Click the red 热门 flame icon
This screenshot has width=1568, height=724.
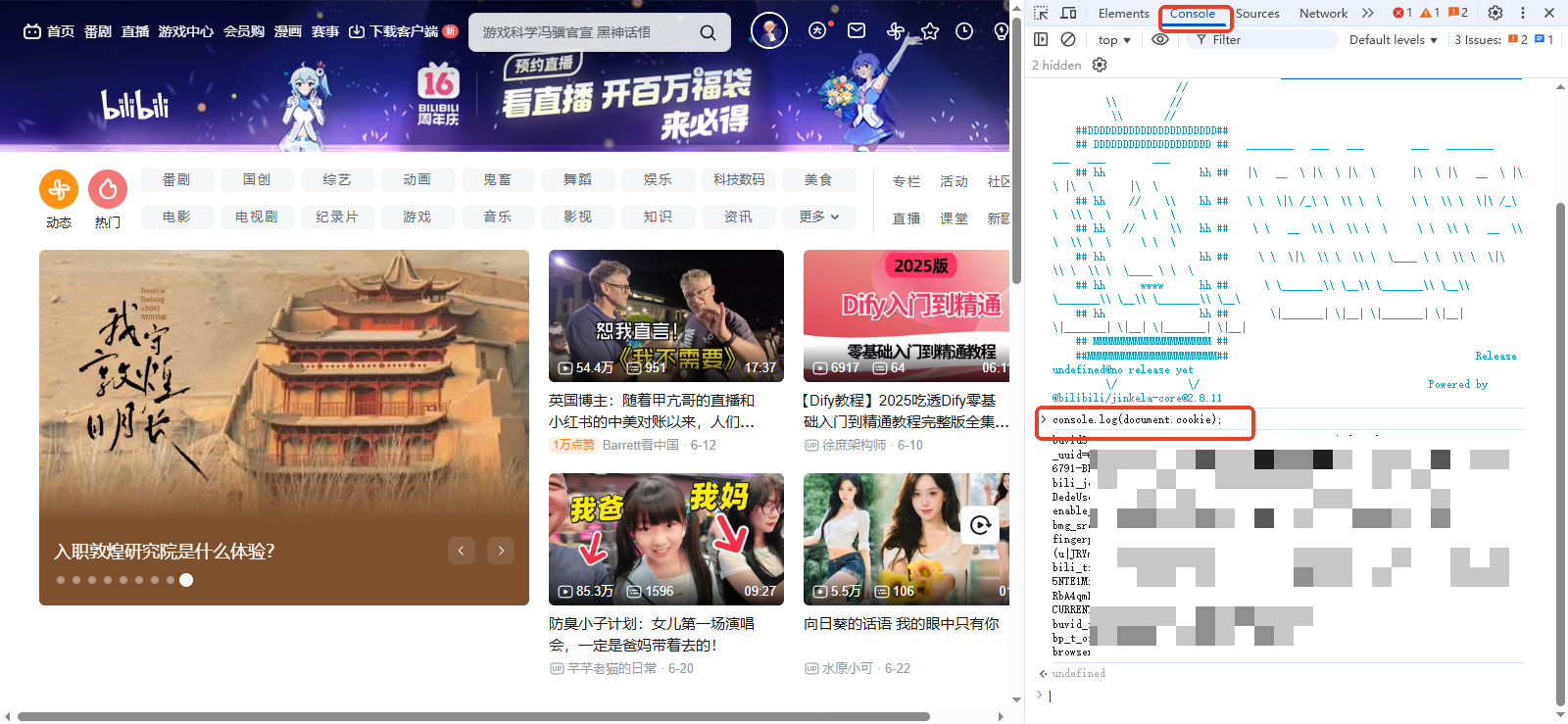[108, 189]
